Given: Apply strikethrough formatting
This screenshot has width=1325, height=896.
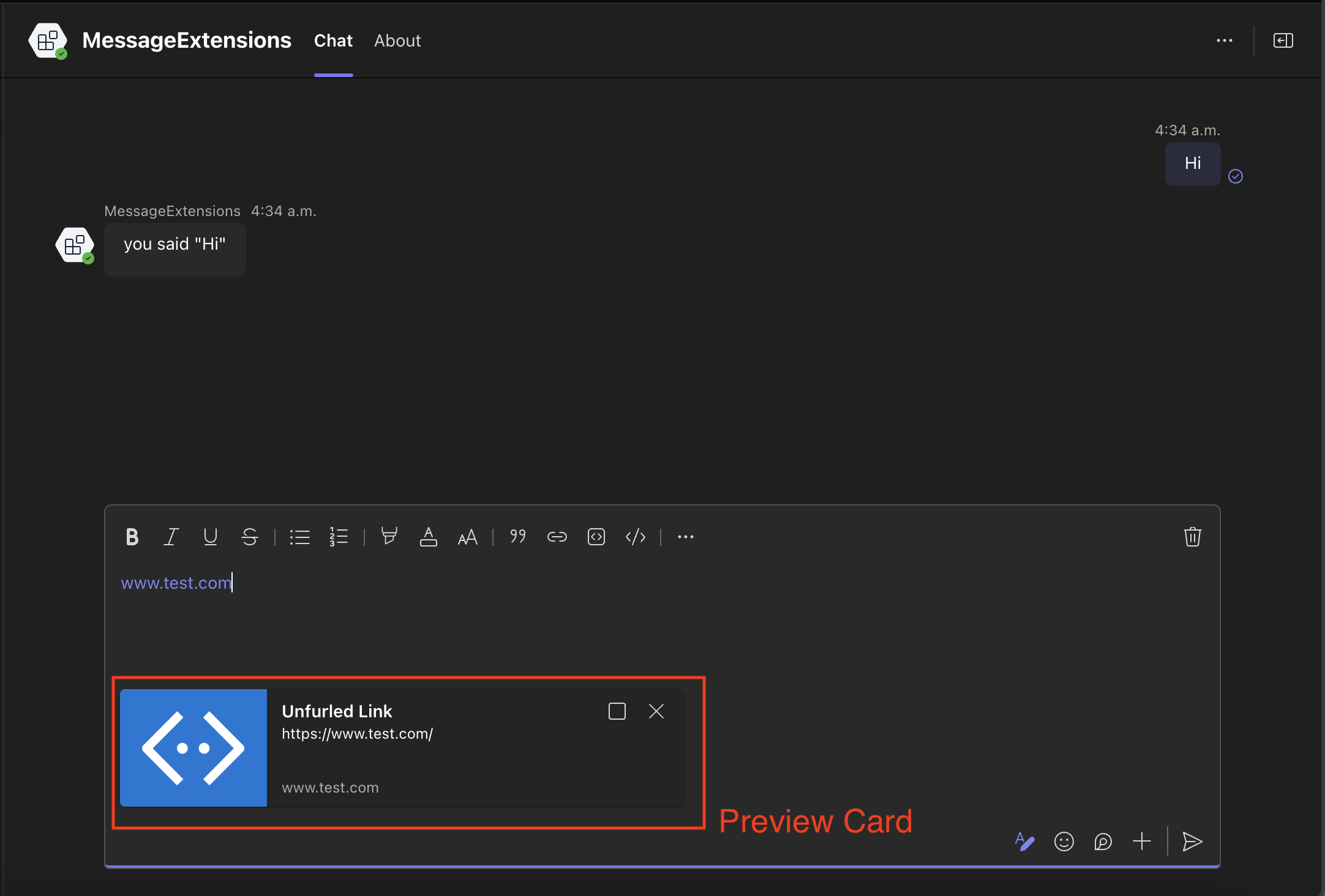Looking at the screenshot, I should click(x=250, y=537).
